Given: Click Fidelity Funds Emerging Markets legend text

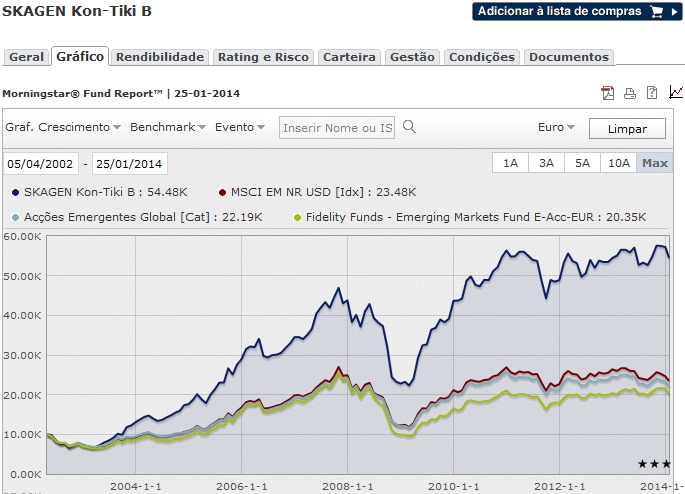Looking at the screenshot, I should 476,217.
